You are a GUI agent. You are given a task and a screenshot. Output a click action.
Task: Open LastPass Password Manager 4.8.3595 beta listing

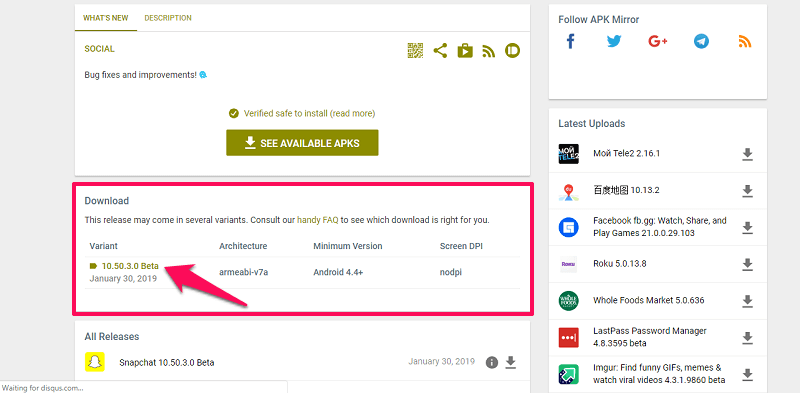[x=650, y=337]
